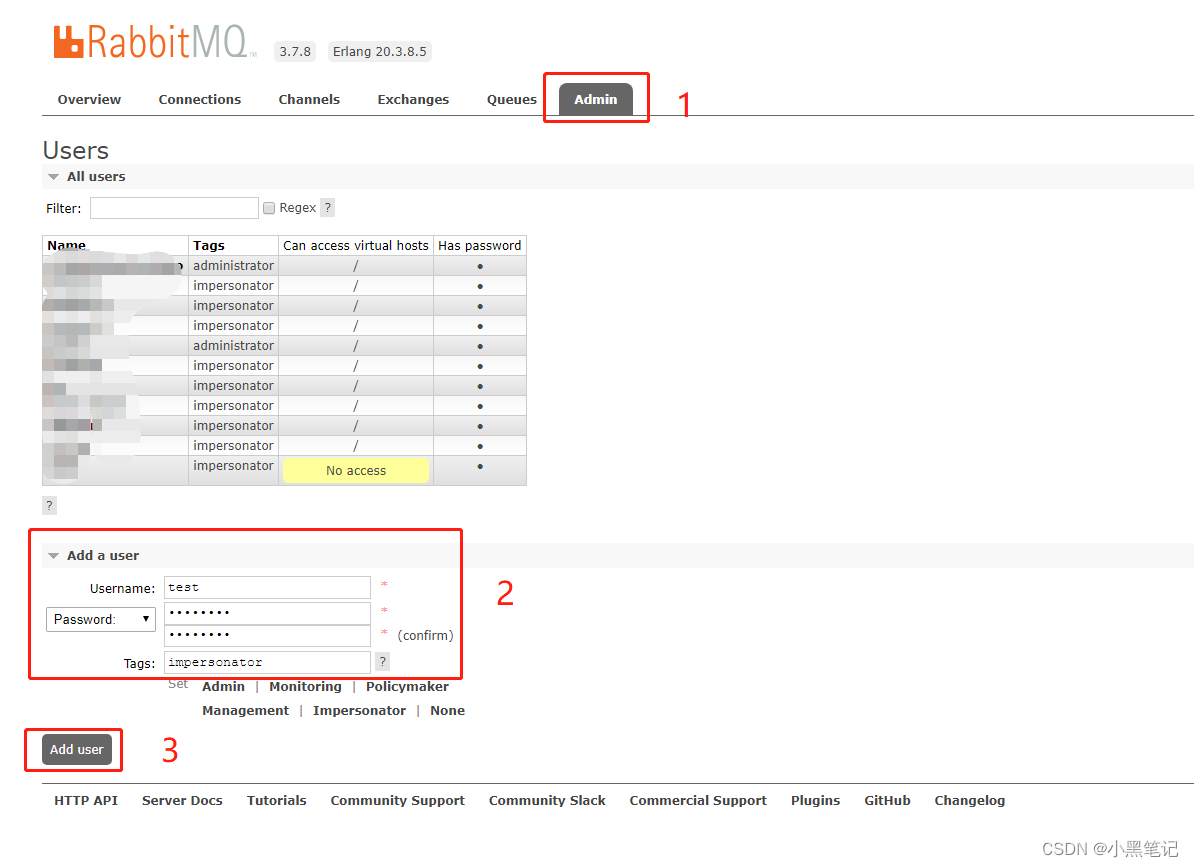Open the Commercial Support link

[x=698, y=801]
